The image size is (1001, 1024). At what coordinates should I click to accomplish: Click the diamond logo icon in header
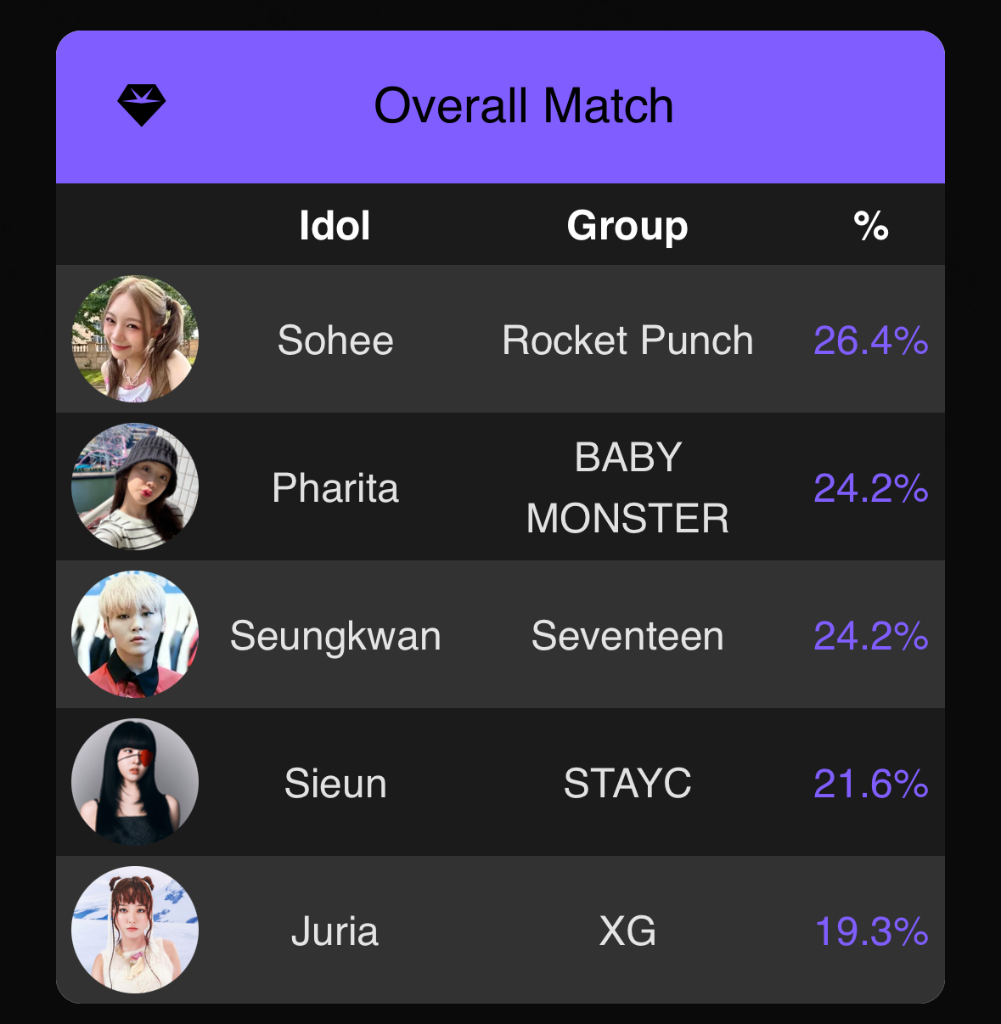tap(142, 104)
